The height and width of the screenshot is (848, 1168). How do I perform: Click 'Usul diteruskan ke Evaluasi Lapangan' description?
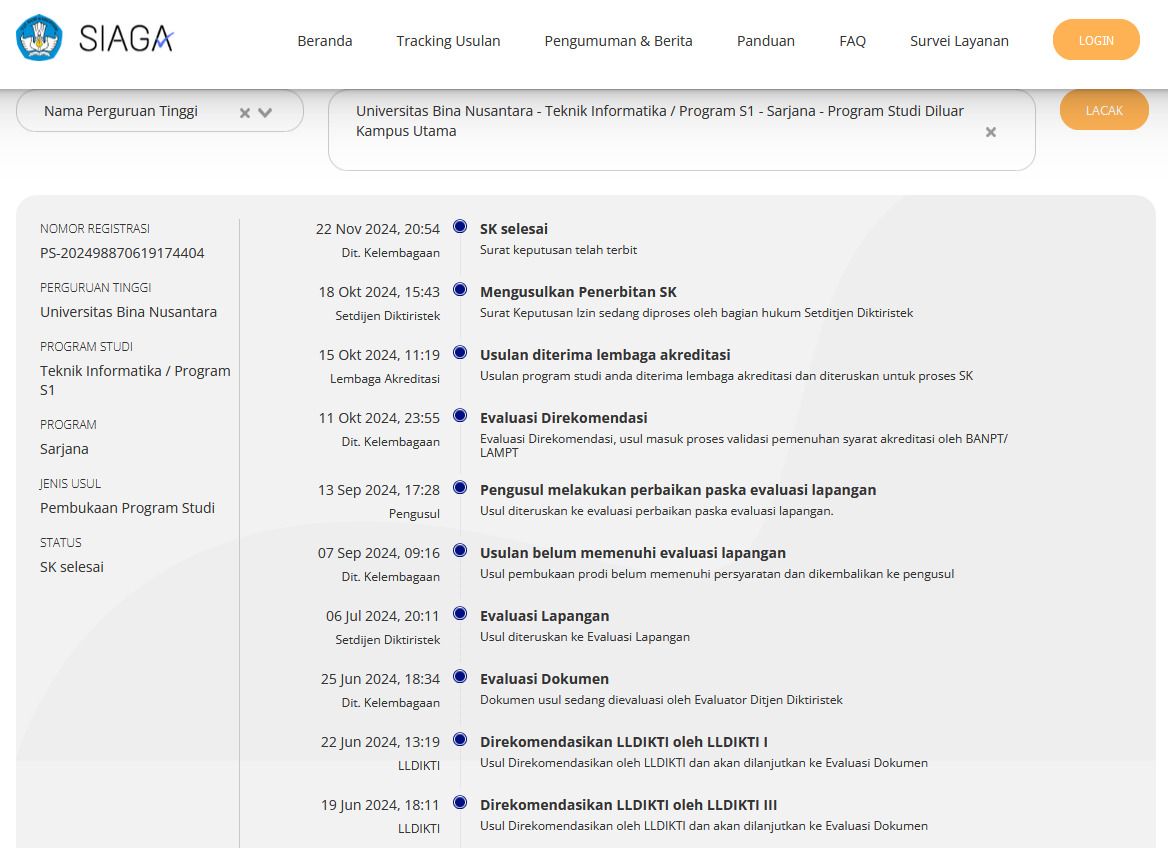pyautogui.click(x=585, y=636)
